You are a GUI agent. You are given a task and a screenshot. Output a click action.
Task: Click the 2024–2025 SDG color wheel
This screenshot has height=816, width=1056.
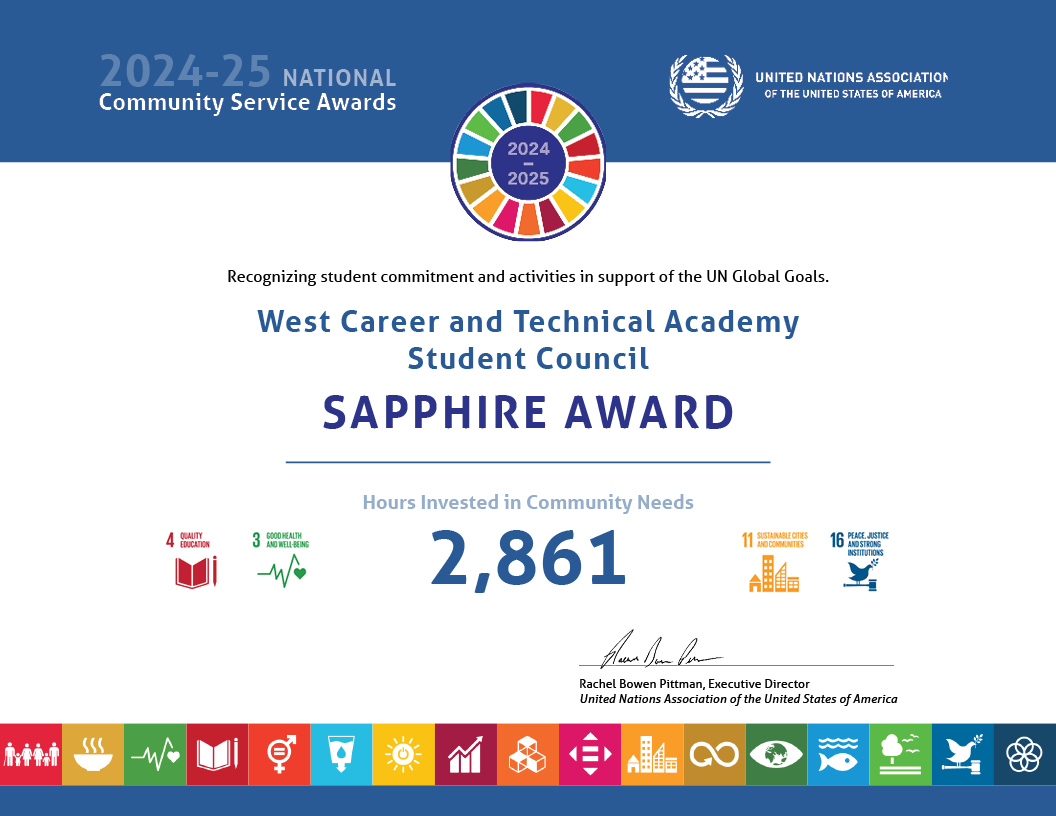point(528,162)
